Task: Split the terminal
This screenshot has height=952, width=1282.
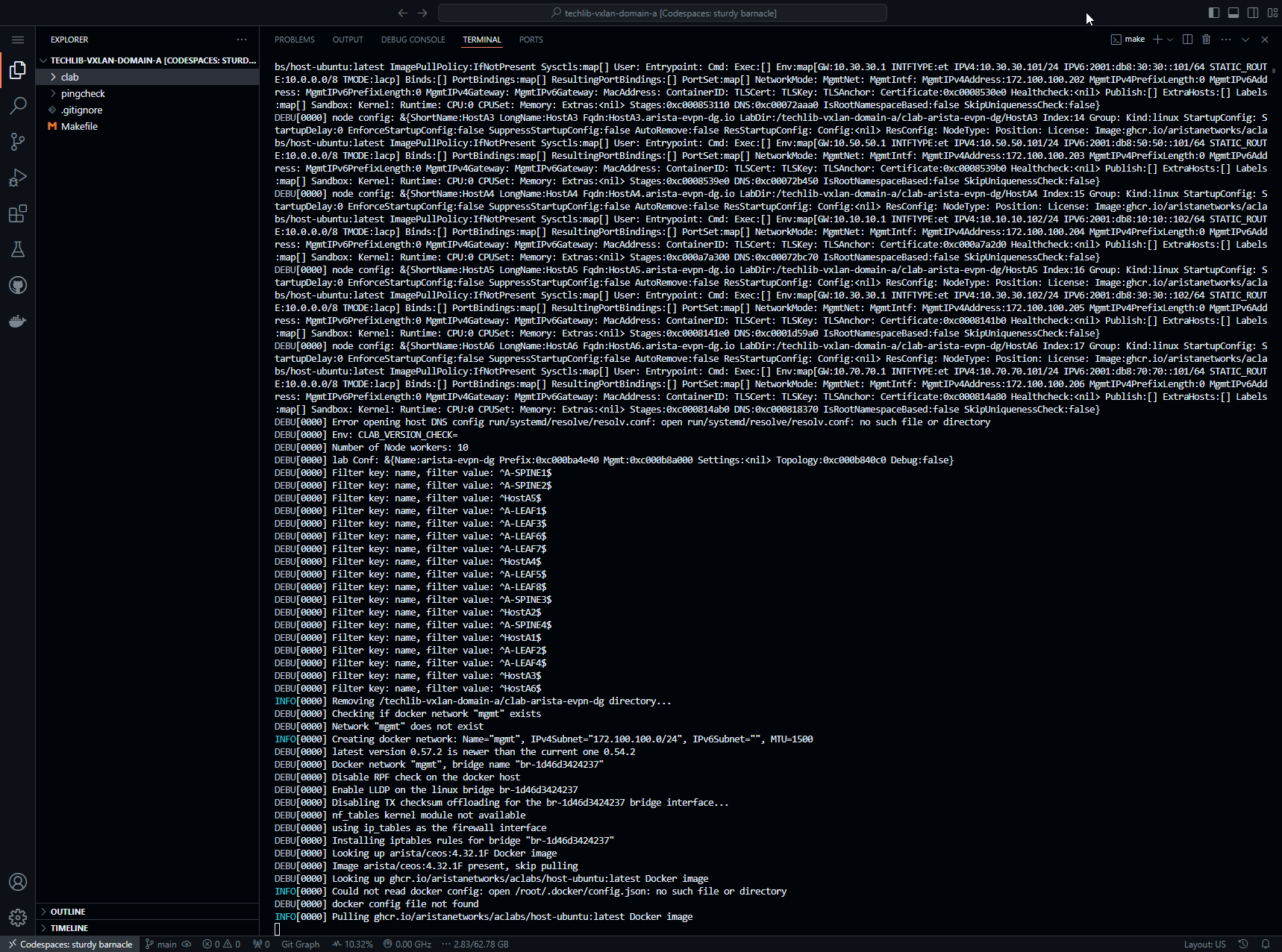Action: click(1187, 40)
